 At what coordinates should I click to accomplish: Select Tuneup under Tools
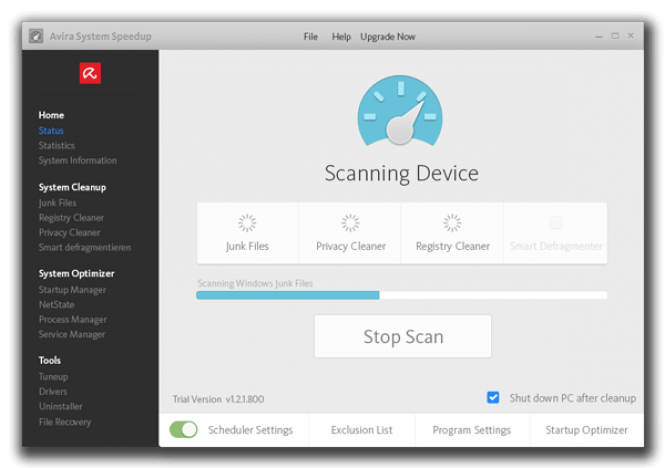pyautogui.click(x=53, y=377)
